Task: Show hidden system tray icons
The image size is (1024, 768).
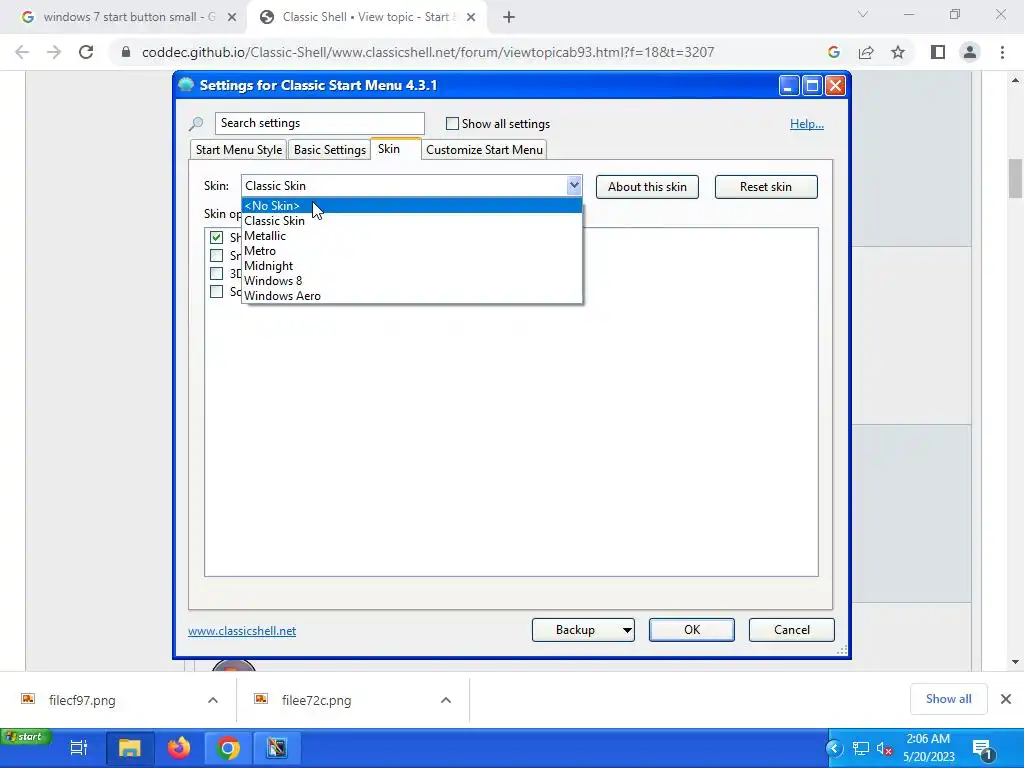Action: click(x=834, y=748)
